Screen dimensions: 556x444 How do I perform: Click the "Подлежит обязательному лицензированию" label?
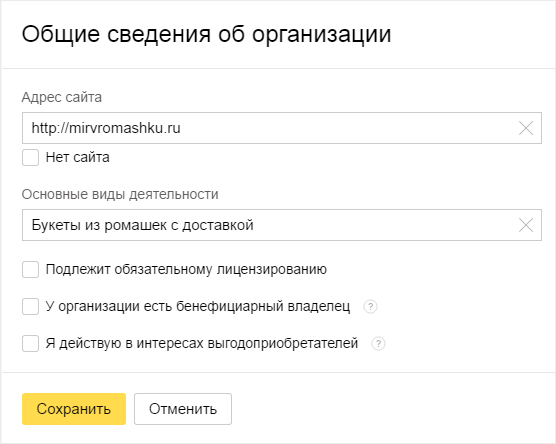(186, 270)
